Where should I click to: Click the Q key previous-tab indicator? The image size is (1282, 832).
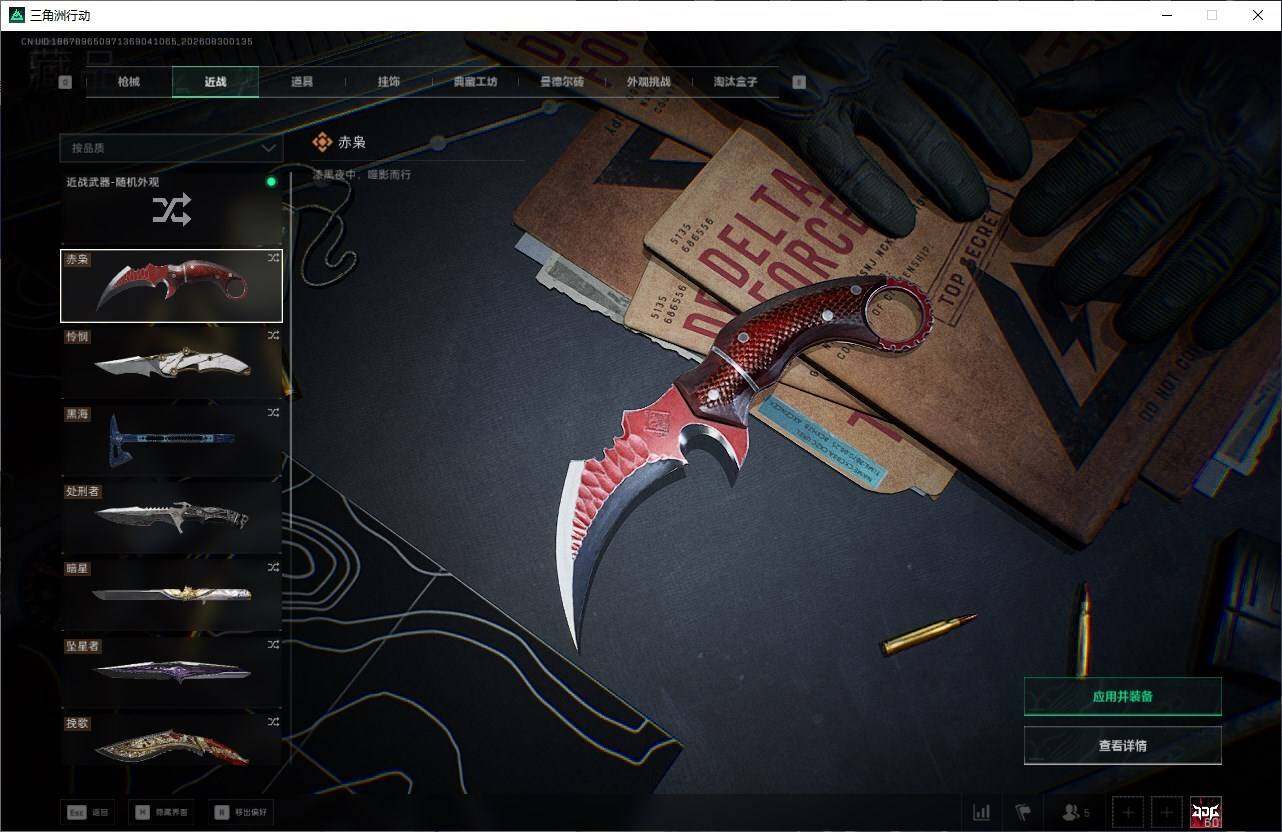(x=65, y=82)
